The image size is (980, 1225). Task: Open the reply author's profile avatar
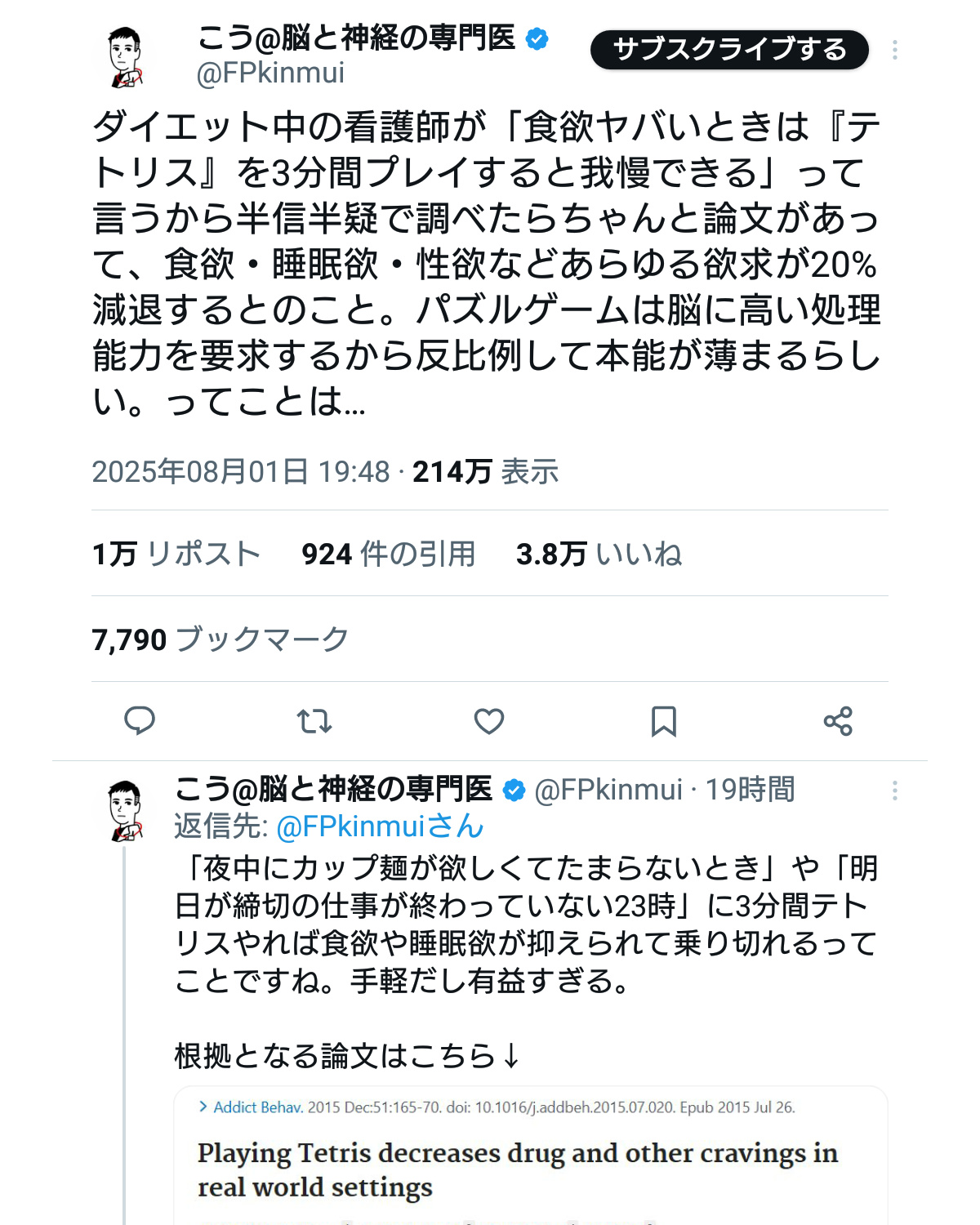pyautogui.click(x=126, y=810)
